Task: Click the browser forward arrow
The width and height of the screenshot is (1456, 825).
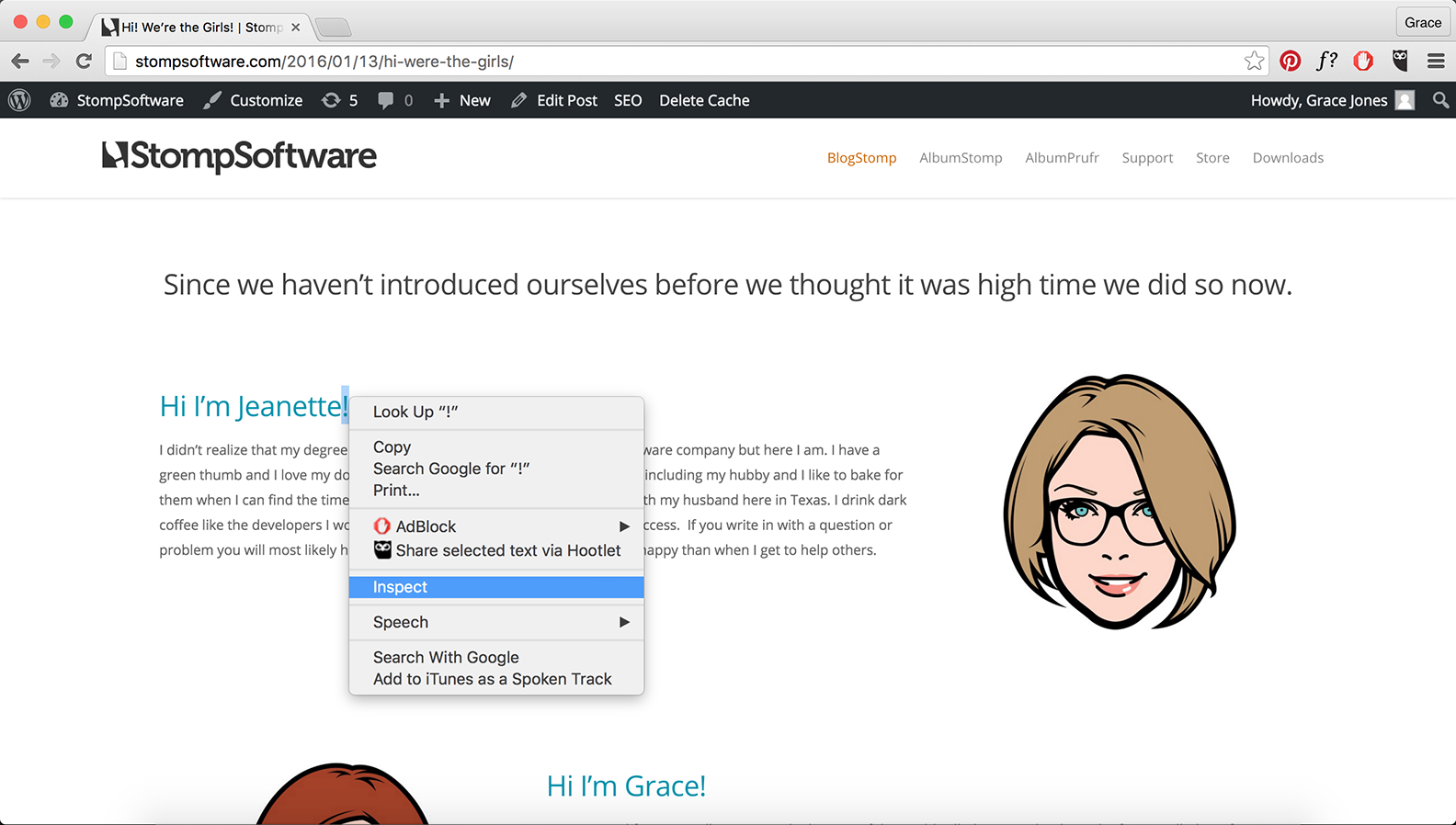Action: (52, 62)
